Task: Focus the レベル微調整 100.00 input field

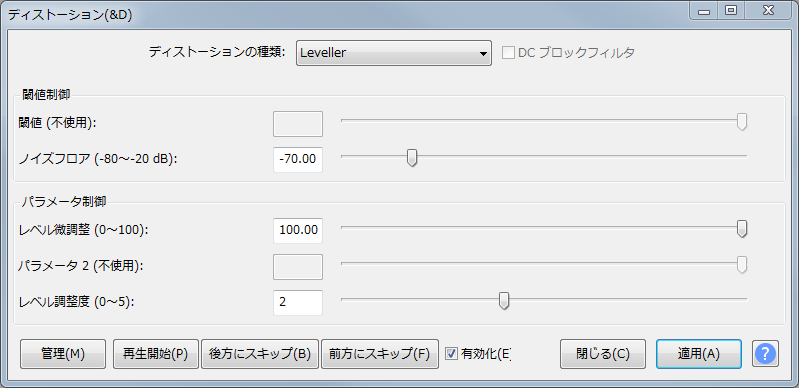Action: pyautogui.click(x=298, y=230)
